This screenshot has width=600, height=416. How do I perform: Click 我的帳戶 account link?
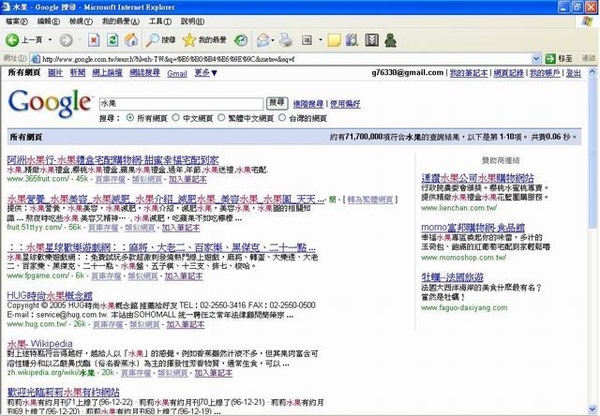(x=545, y=73)
